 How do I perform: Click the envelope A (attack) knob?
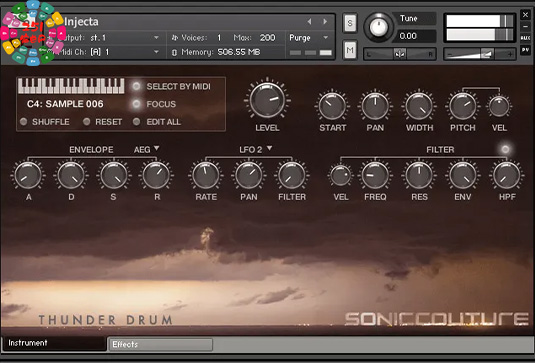(x=28, y=175)
